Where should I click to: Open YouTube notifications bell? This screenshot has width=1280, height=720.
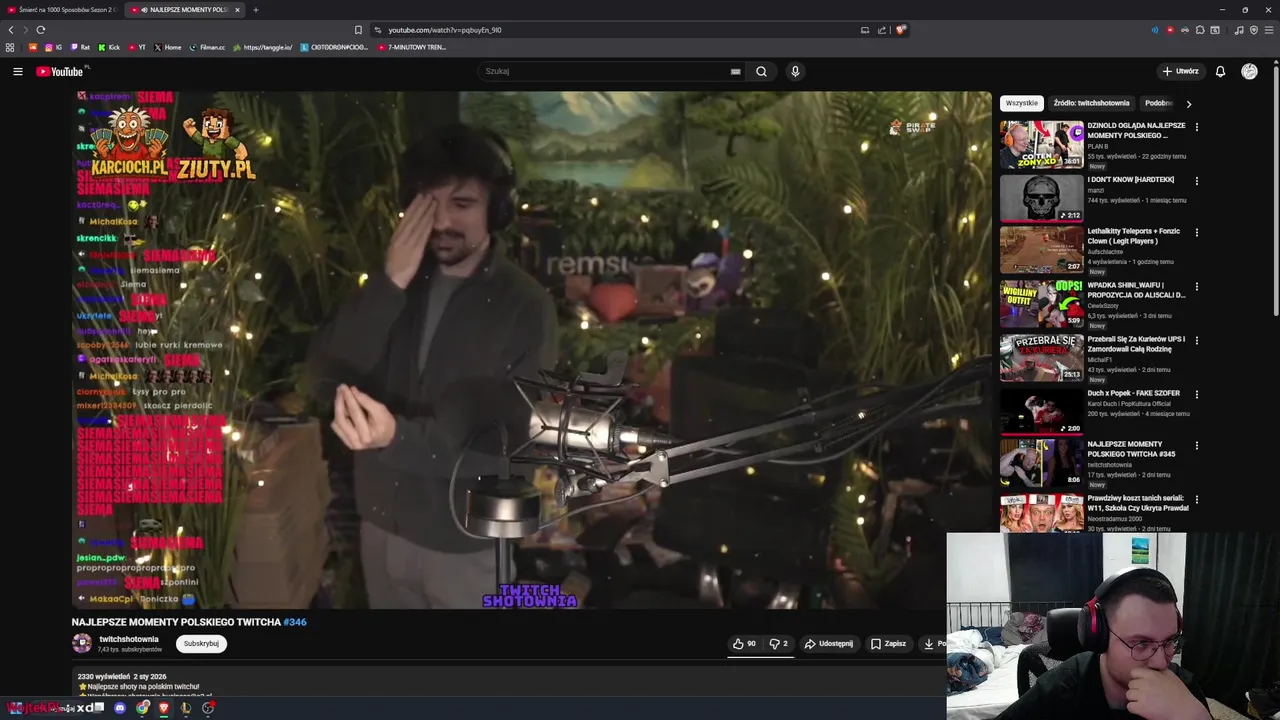click(x=1220, y=71)
